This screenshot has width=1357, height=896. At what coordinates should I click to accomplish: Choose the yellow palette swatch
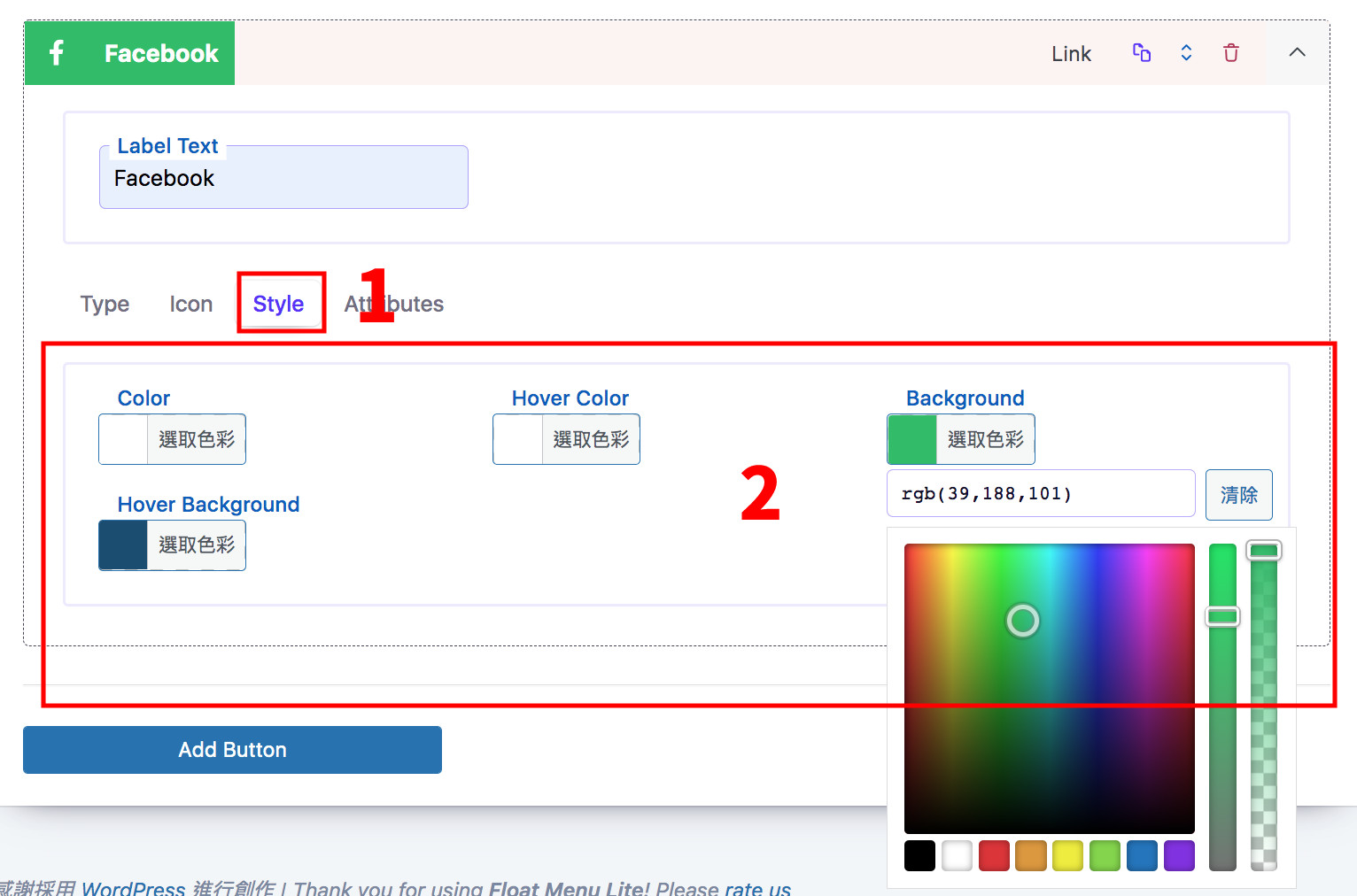[x=1067, y=856]
